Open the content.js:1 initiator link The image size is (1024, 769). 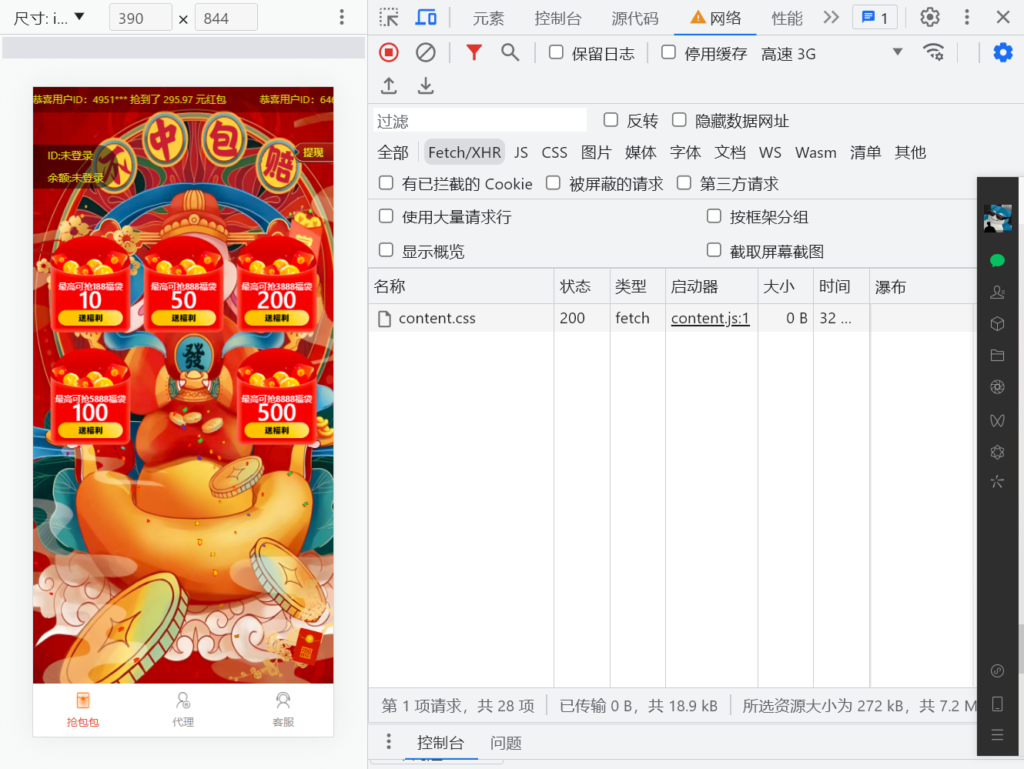pos(710,318)
